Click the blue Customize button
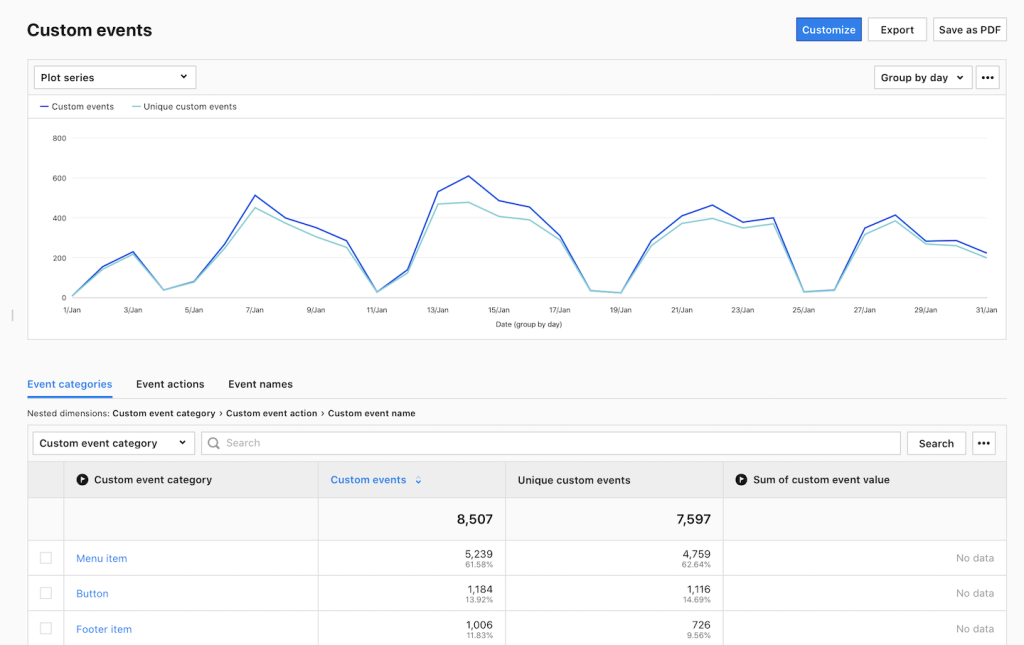The height and width of the screenshot is (645, 1024). pyautogui.click(x=829, y=29)
